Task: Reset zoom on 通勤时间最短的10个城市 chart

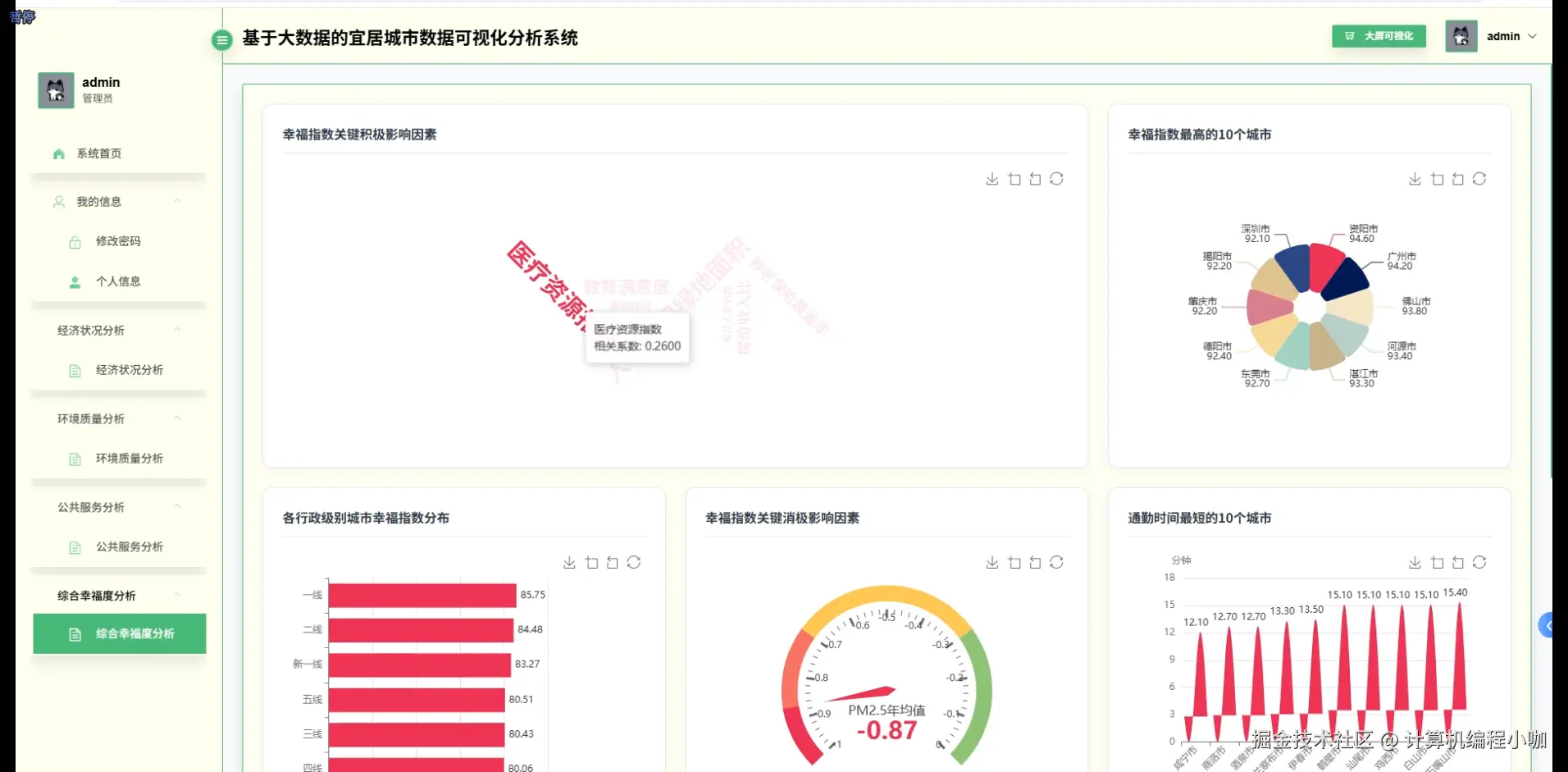Action: (1457, 562)
